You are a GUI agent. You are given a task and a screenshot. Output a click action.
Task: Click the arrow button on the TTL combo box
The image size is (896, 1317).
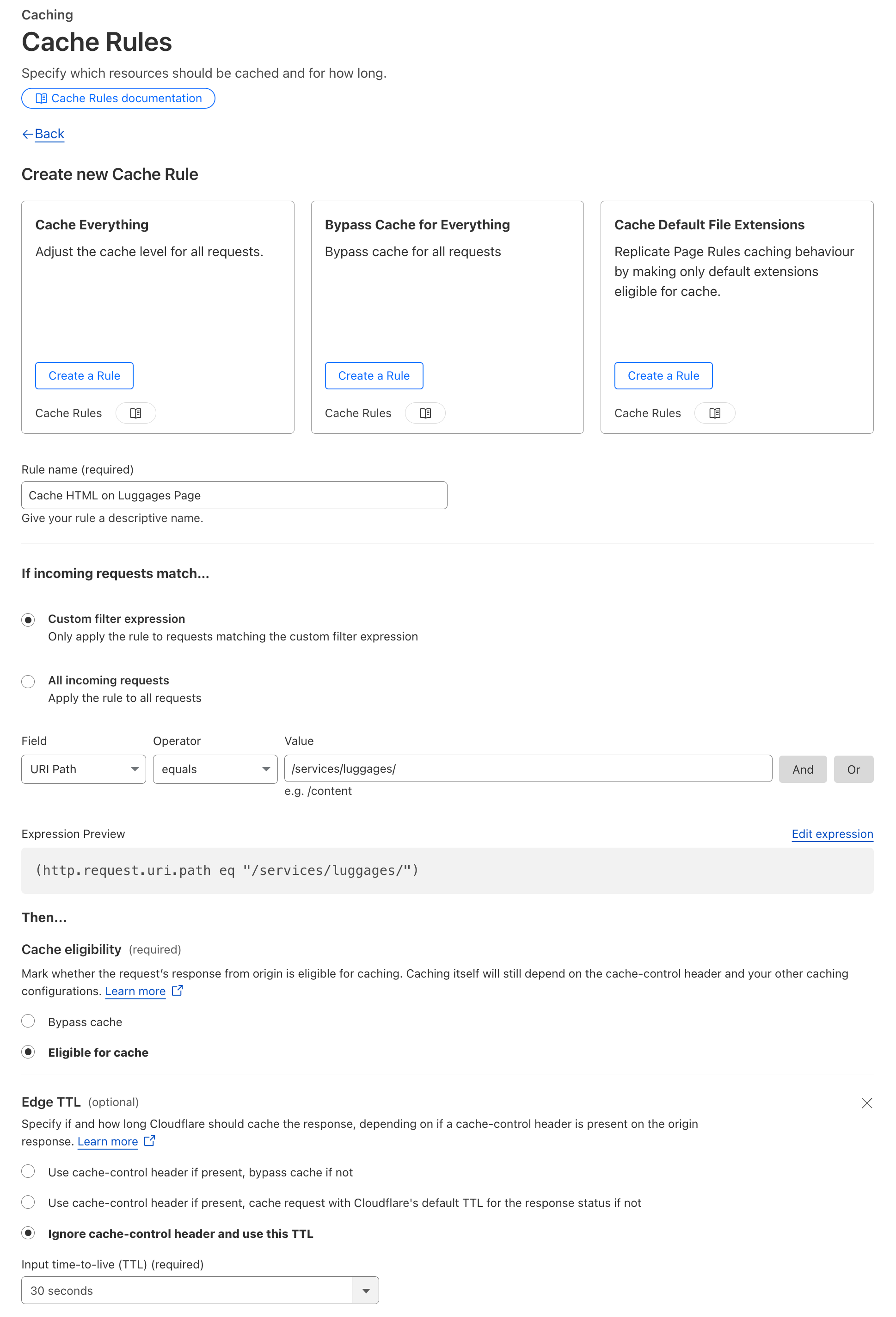pyautogui.click(x=366, y=1290)
